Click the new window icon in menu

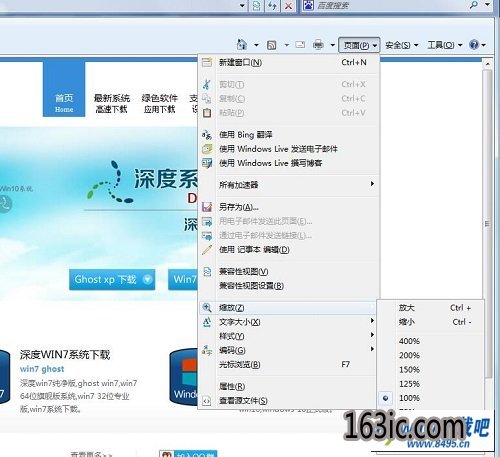tap(207, 62)
